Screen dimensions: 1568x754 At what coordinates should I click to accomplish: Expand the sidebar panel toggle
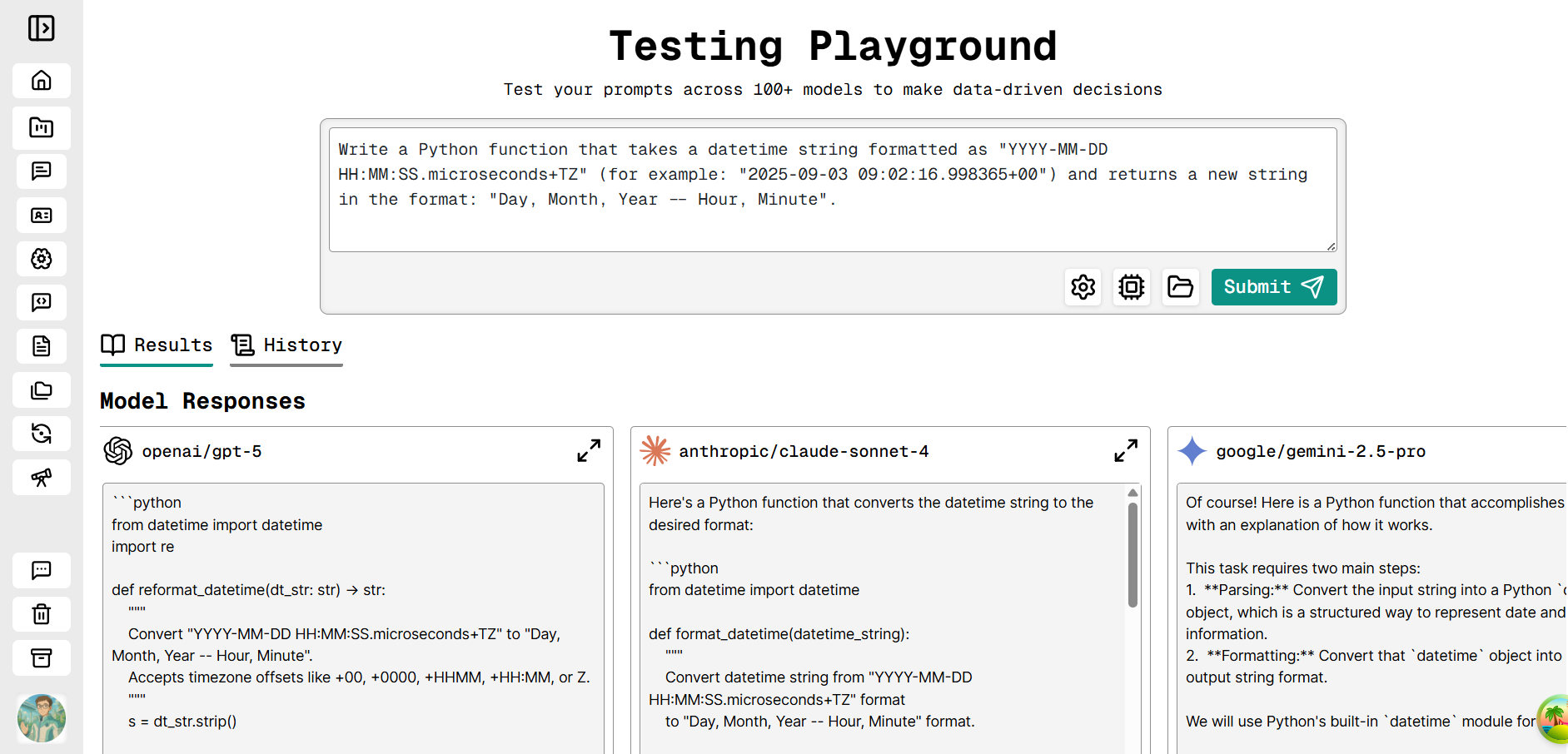point(41,28)
